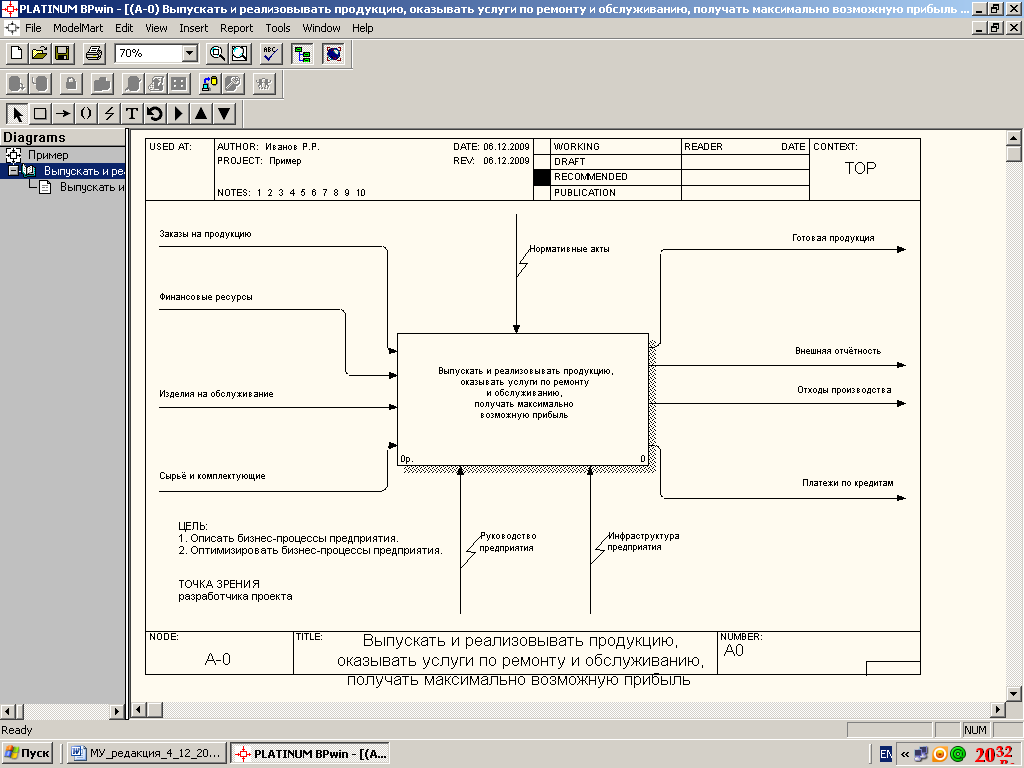This screenshot has height=768, width=1024.
Task: Click the Готовая продукция output label
Action: 833,238
